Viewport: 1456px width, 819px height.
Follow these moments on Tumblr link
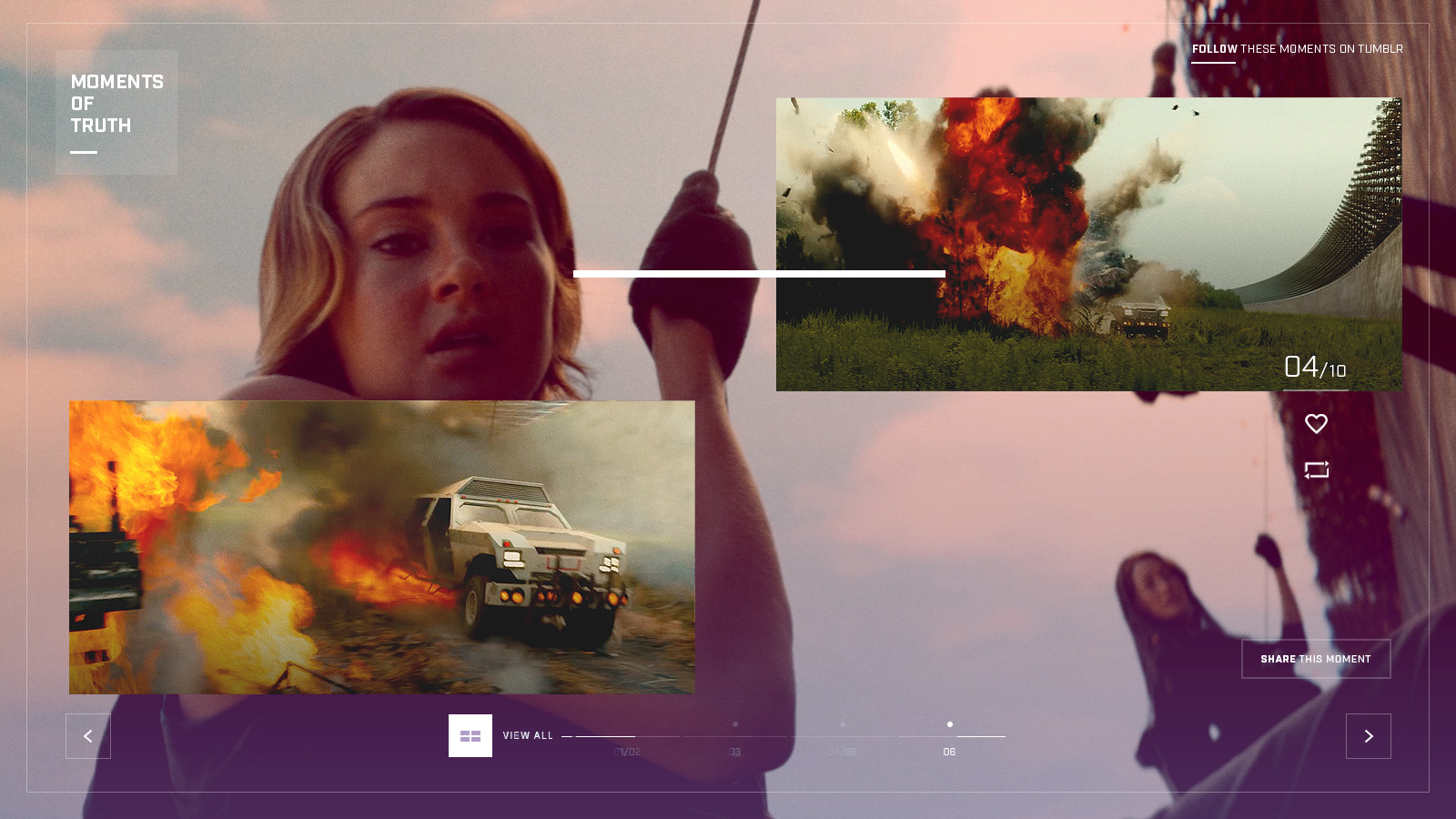pyautogui.click(x=1298, y=49)
